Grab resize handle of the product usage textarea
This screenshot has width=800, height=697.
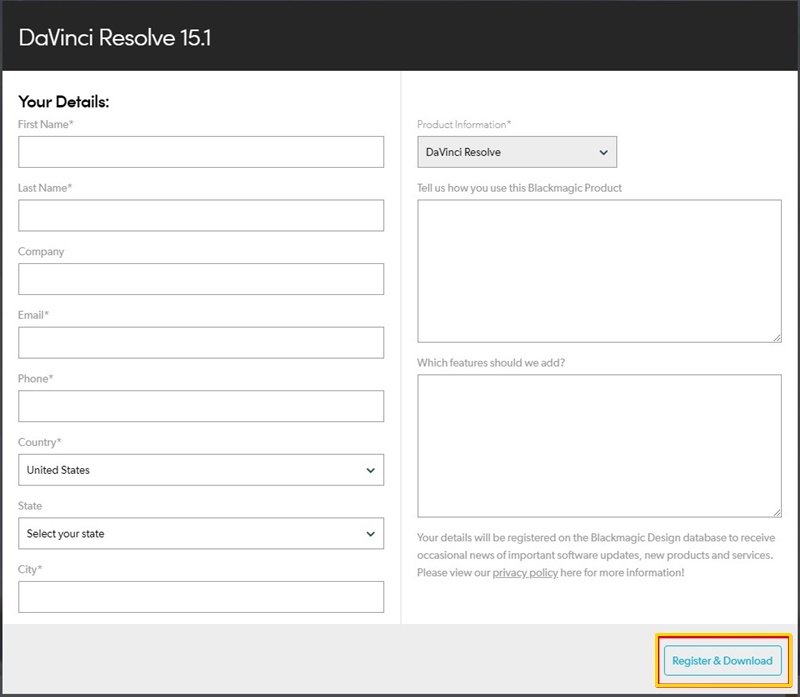pos(777,338)
